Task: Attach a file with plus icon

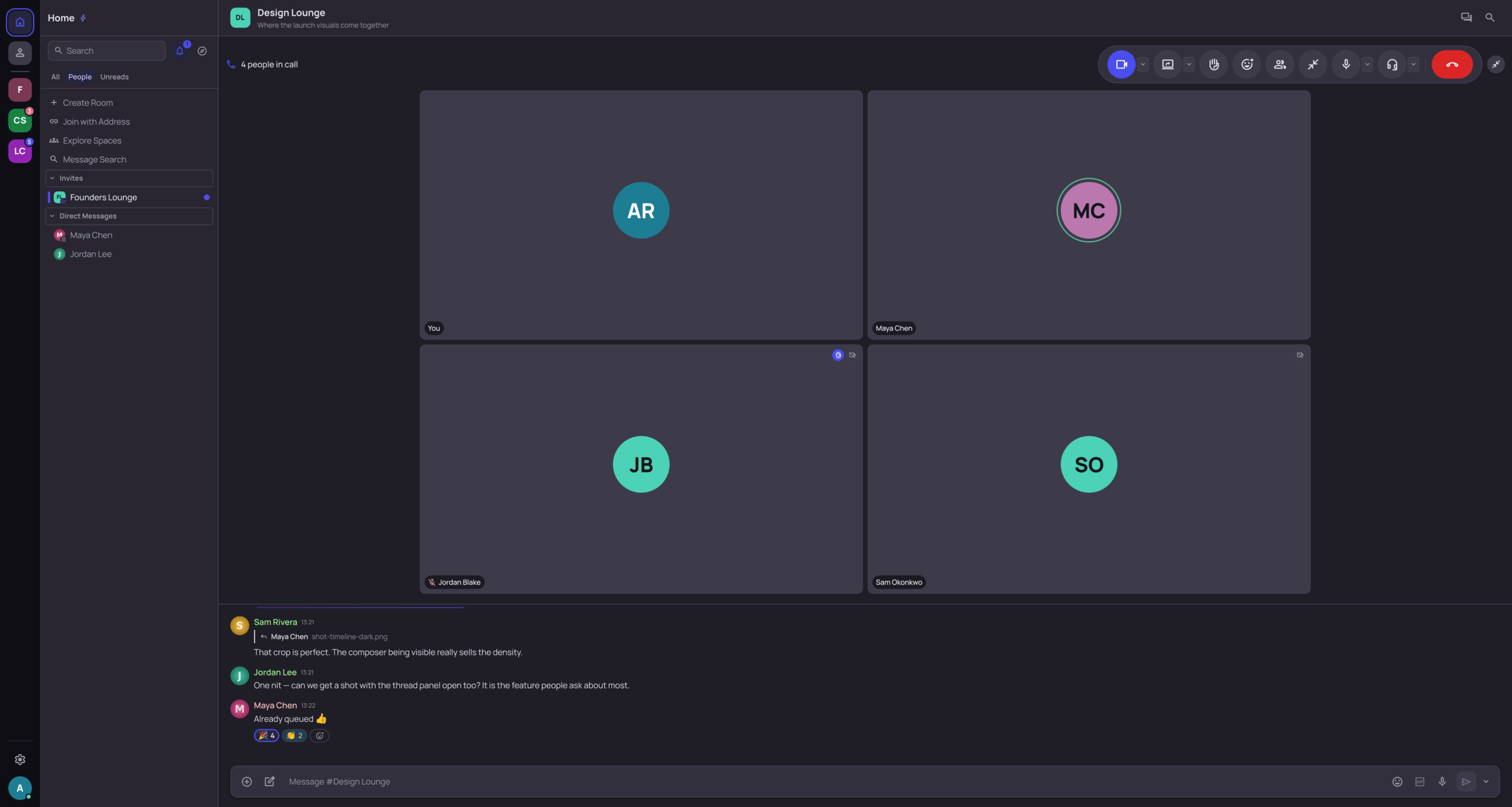Action: 247,782
